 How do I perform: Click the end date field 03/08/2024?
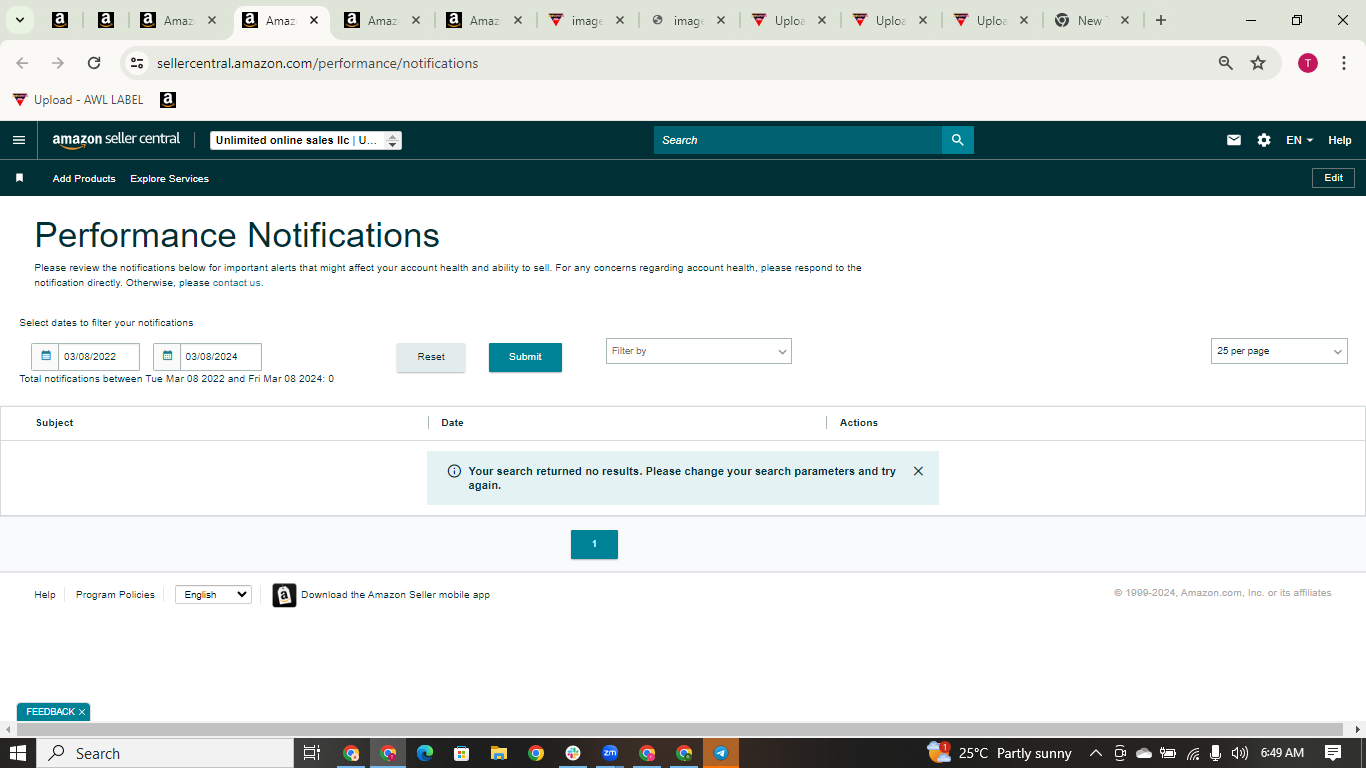(220, 357)
